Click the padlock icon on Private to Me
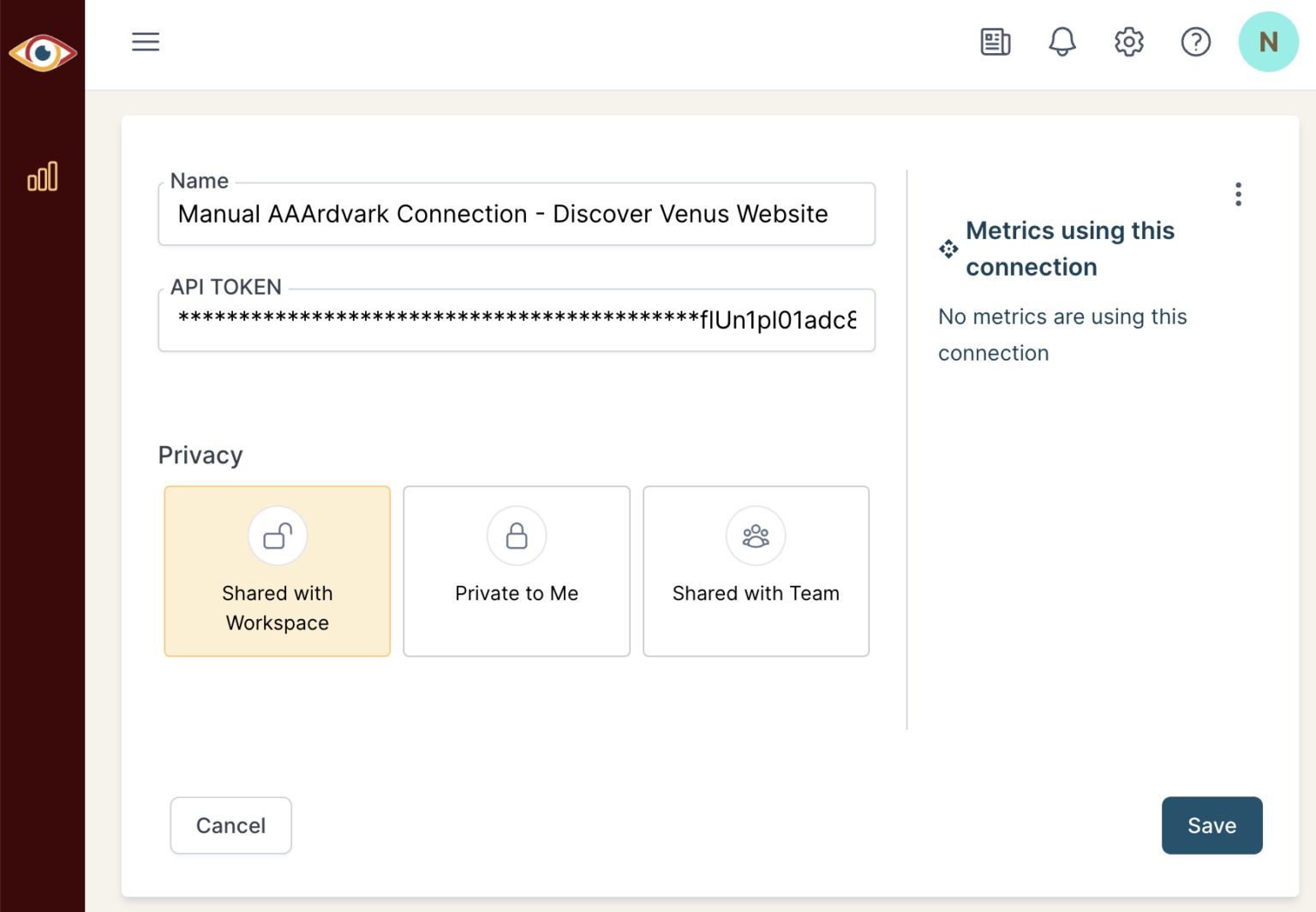This screenshot has width=1316, height=912. click(516, 535)
